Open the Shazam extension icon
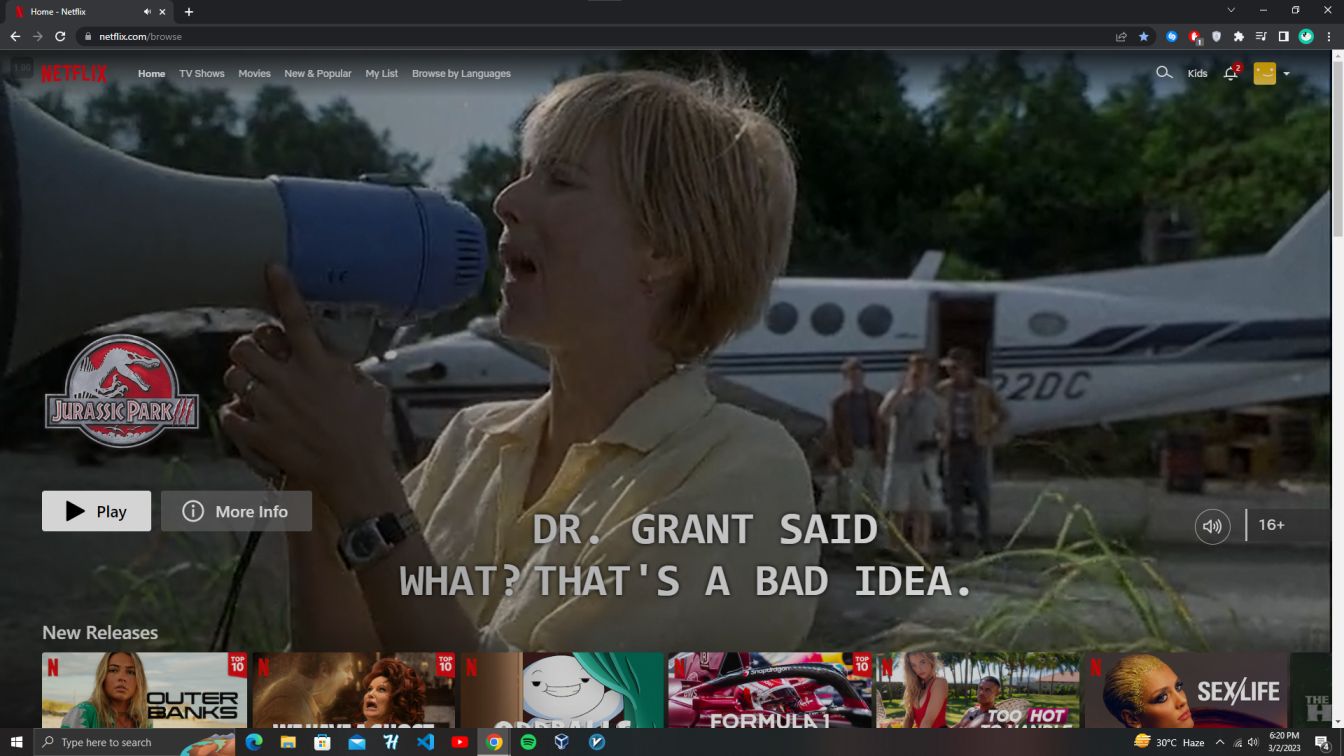1344x756 pixels. 1172,36
